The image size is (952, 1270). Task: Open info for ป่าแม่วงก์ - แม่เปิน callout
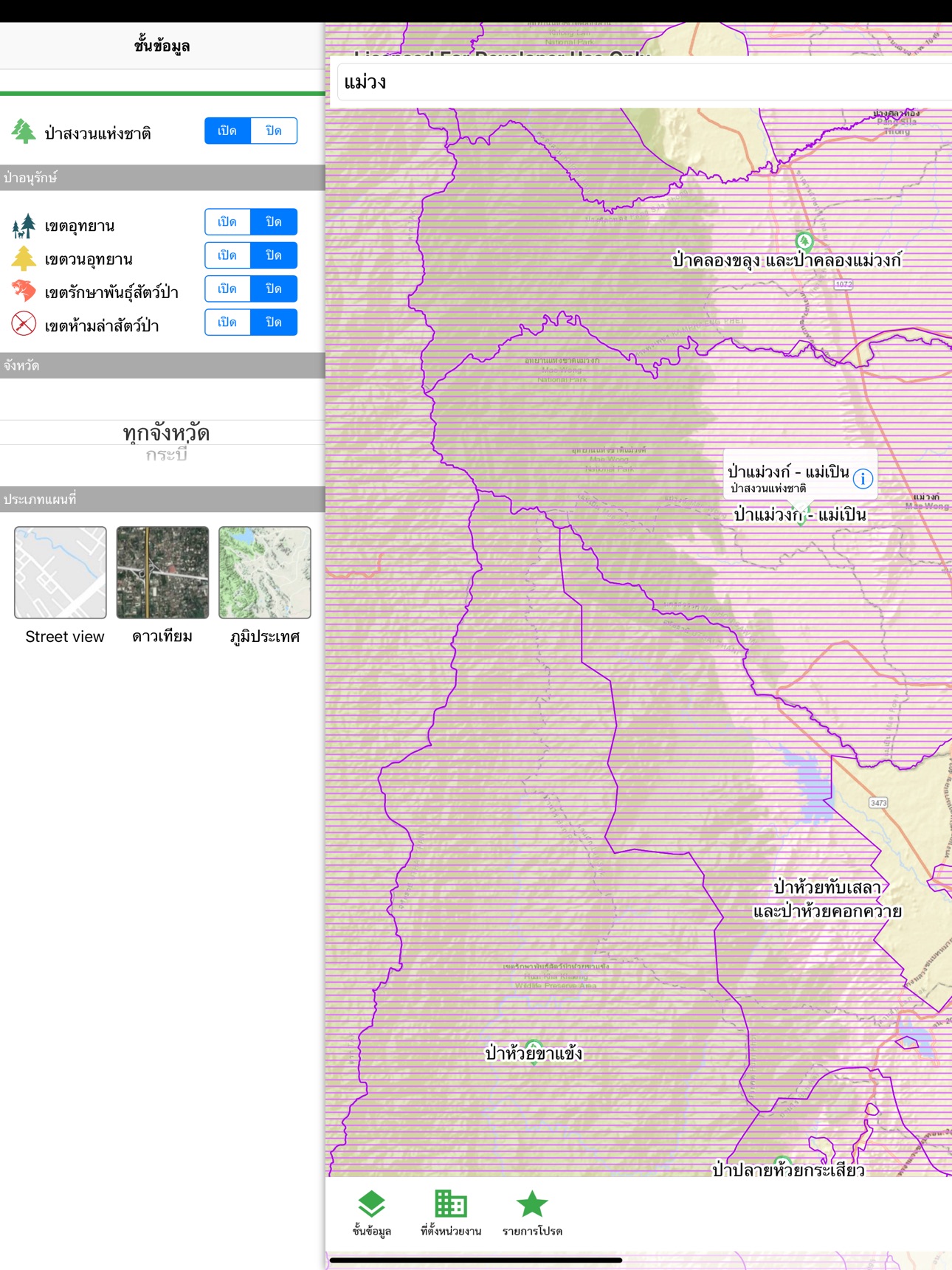(863, 479)
